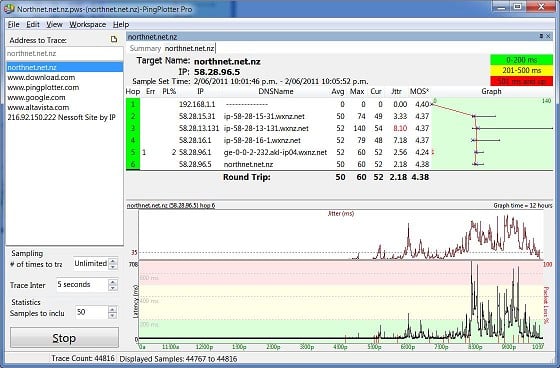
Task: Decrease samples to include with down arrow
Action: (x=112, y=315)
